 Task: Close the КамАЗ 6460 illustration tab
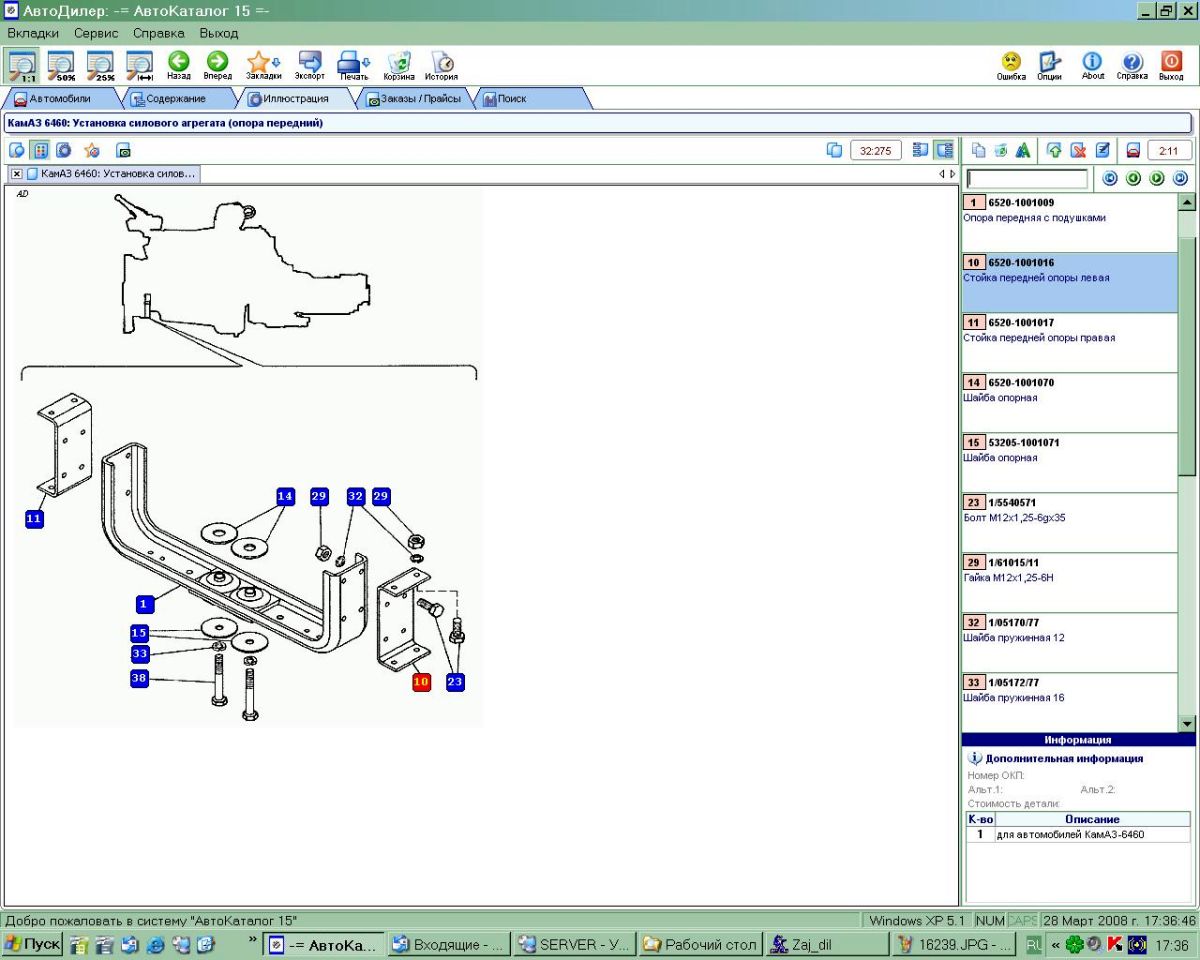[17, 174]
